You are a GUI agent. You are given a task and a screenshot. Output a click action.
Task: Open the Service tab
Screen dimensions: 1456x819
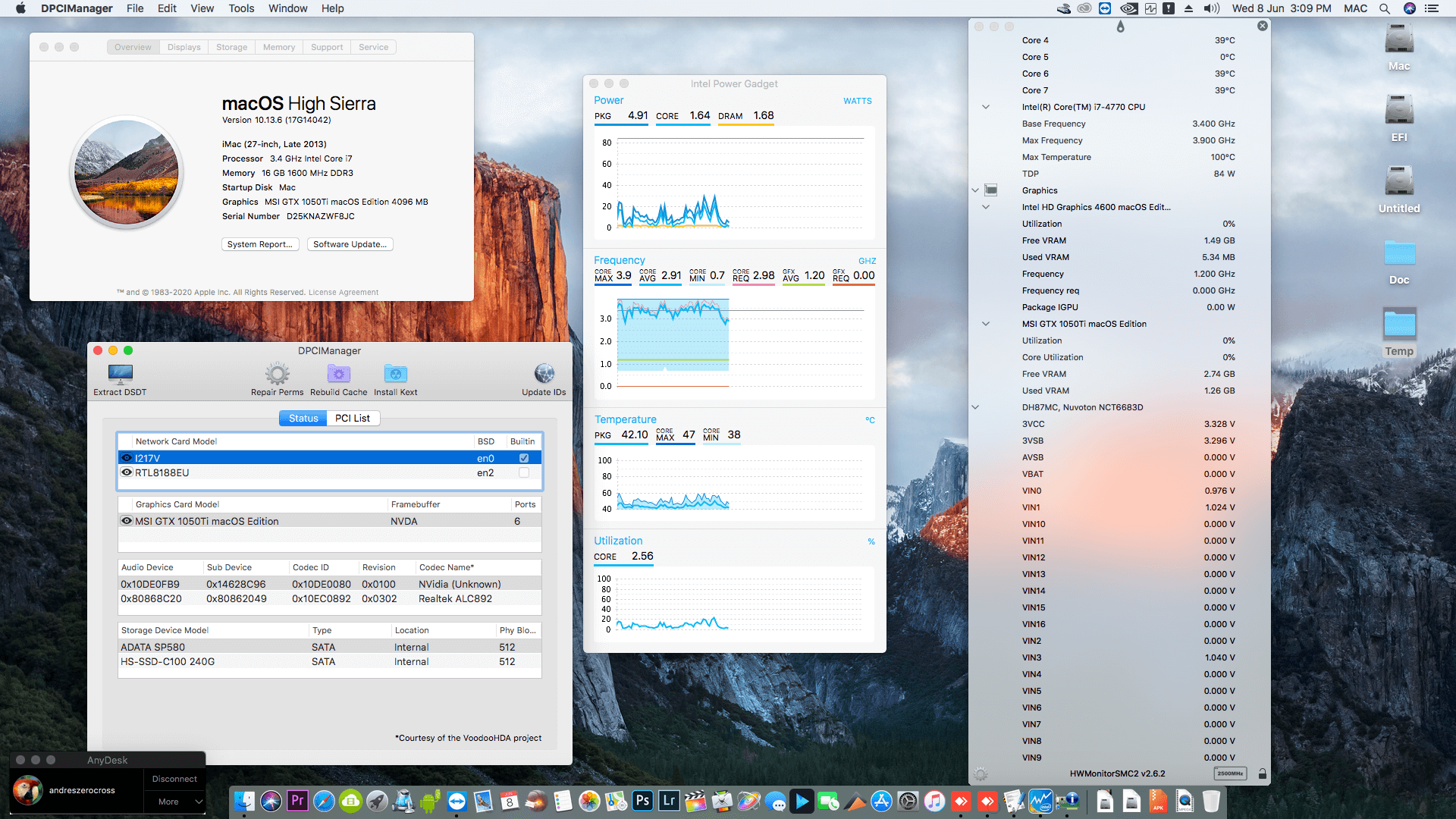point(373,47)
